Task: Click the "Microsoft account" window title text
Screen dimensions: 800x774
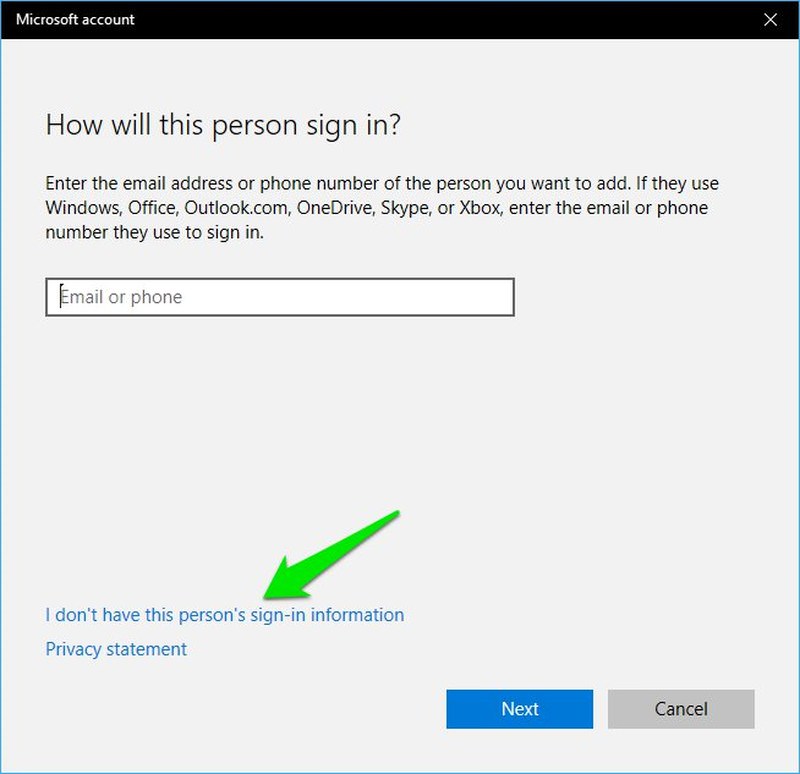Action: tap(75, 19)
